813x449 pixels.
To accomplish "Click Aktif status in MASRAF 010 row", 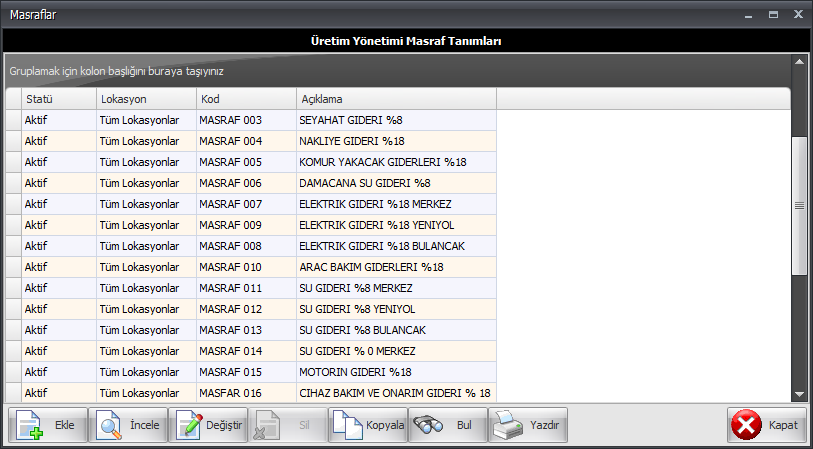I will [x=59, y=267].
